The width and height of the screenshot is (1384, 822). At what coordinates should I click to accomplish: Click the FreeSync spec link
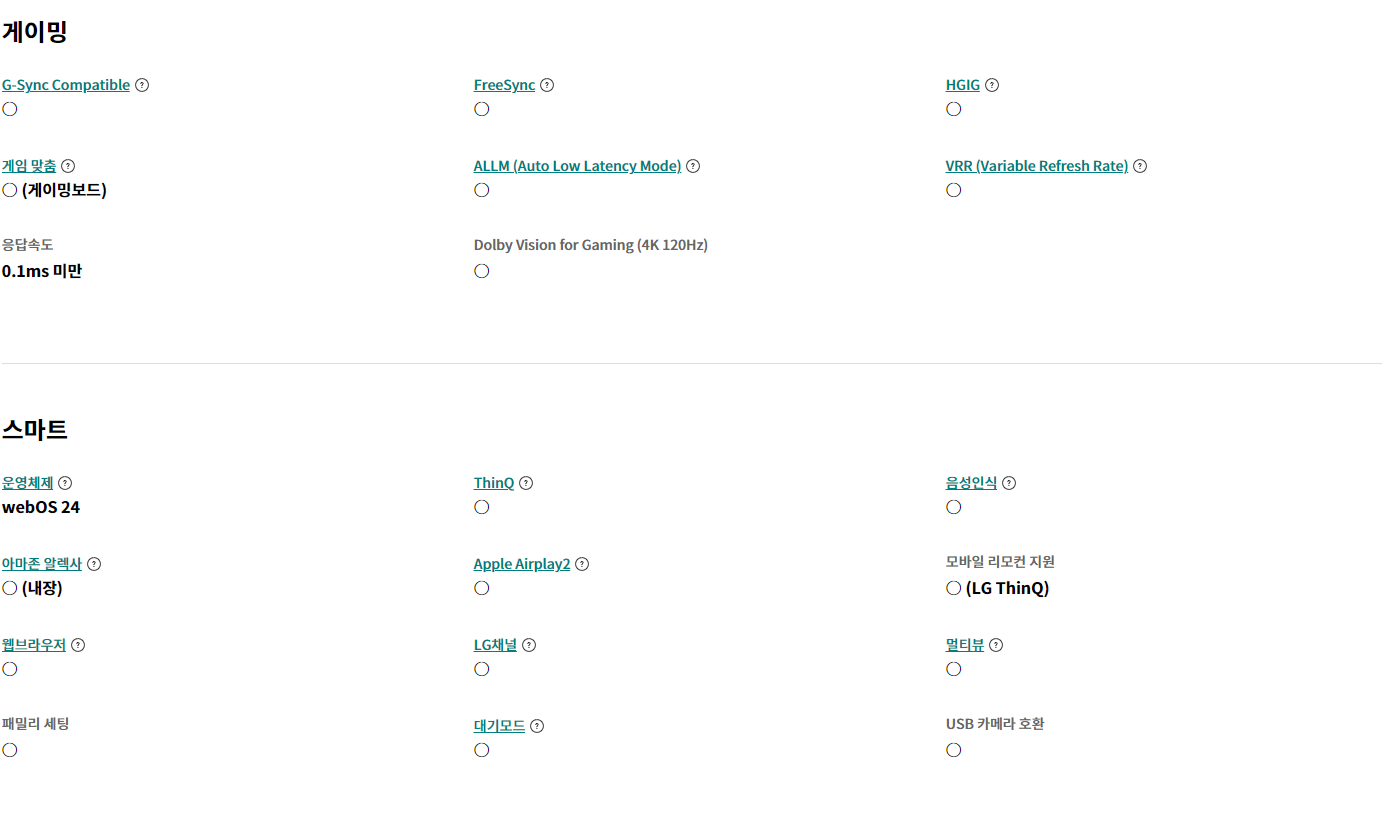504,85
